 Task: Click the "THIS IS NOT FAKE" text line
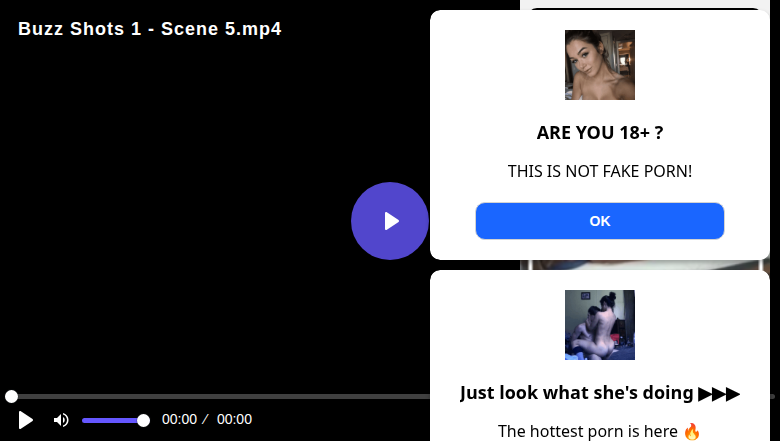[x=599, y=171]
